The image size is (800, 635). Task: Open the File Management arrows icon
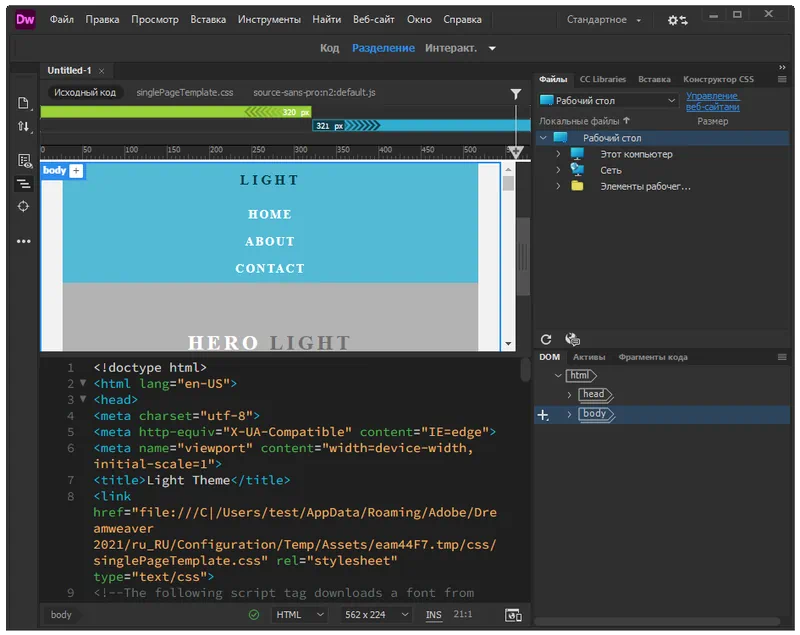(23, 126)
